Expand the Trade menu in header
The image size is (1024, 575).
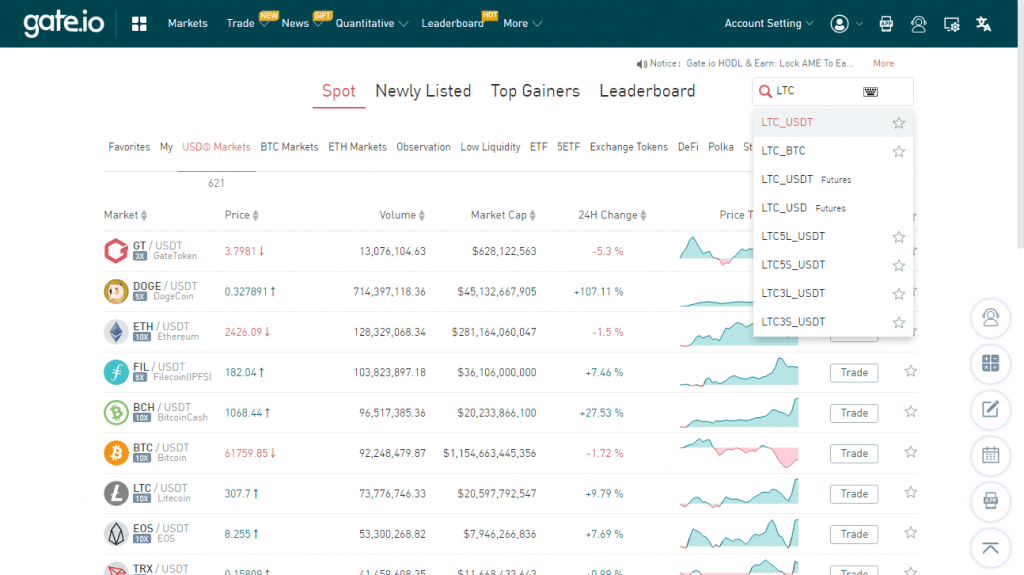tap(248, 24)
